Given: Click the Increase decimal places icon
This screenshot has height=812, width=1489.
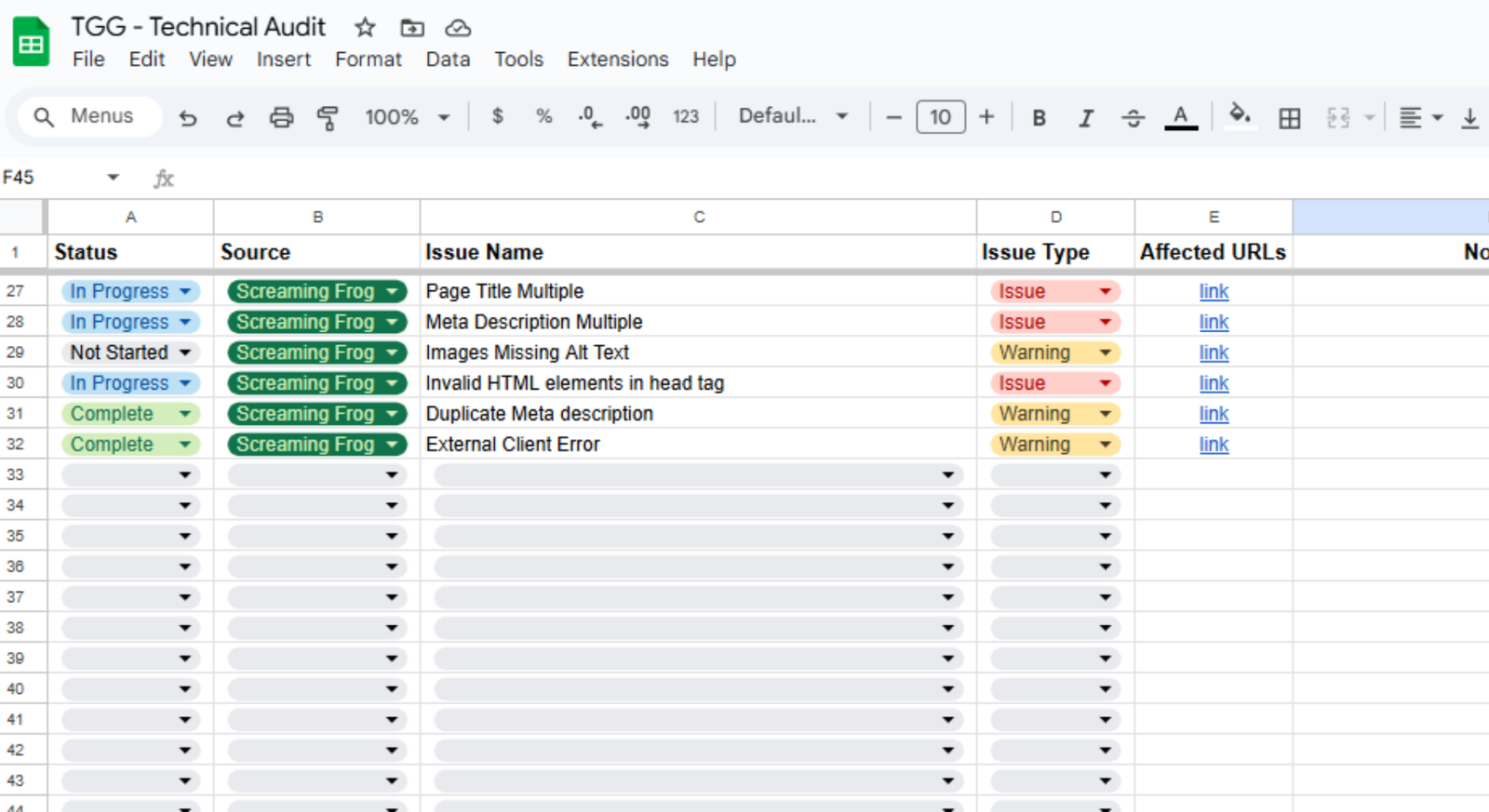Looking at the screenshot, I should 637,117.
